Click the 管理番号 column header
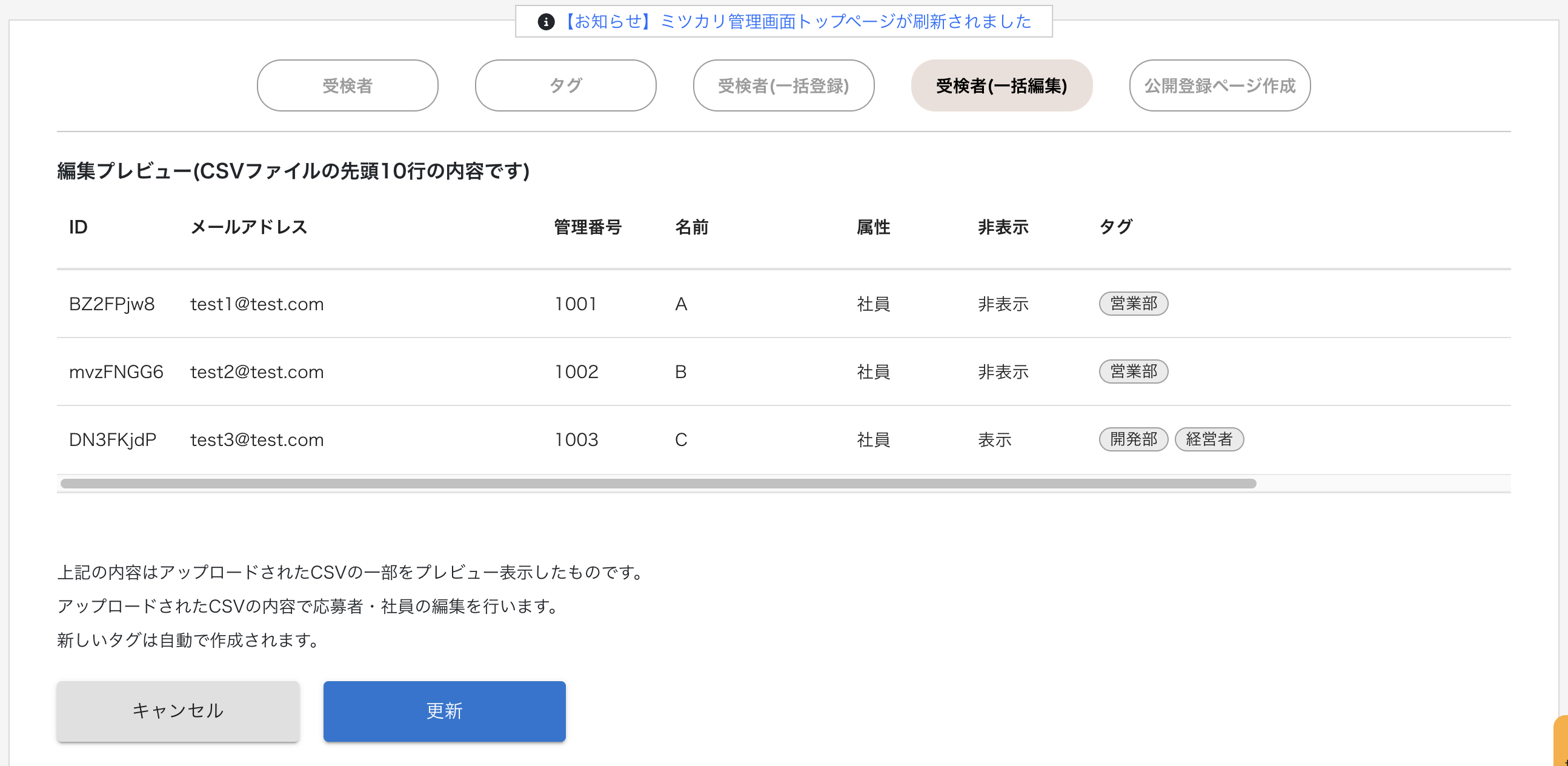Viewport: 1568px width, 766px height. (586, 227)
